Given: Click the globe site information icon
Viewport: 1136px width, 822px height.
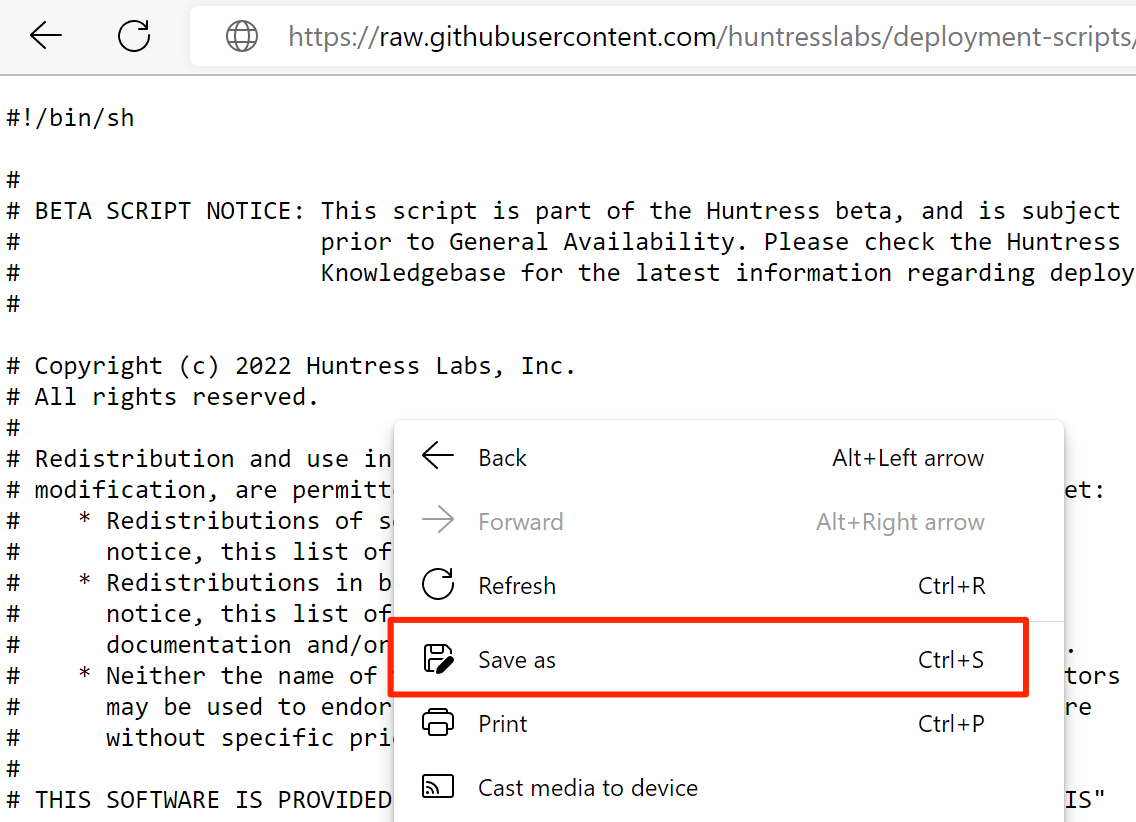Looking at the screenshot, I should click(242, 36).
